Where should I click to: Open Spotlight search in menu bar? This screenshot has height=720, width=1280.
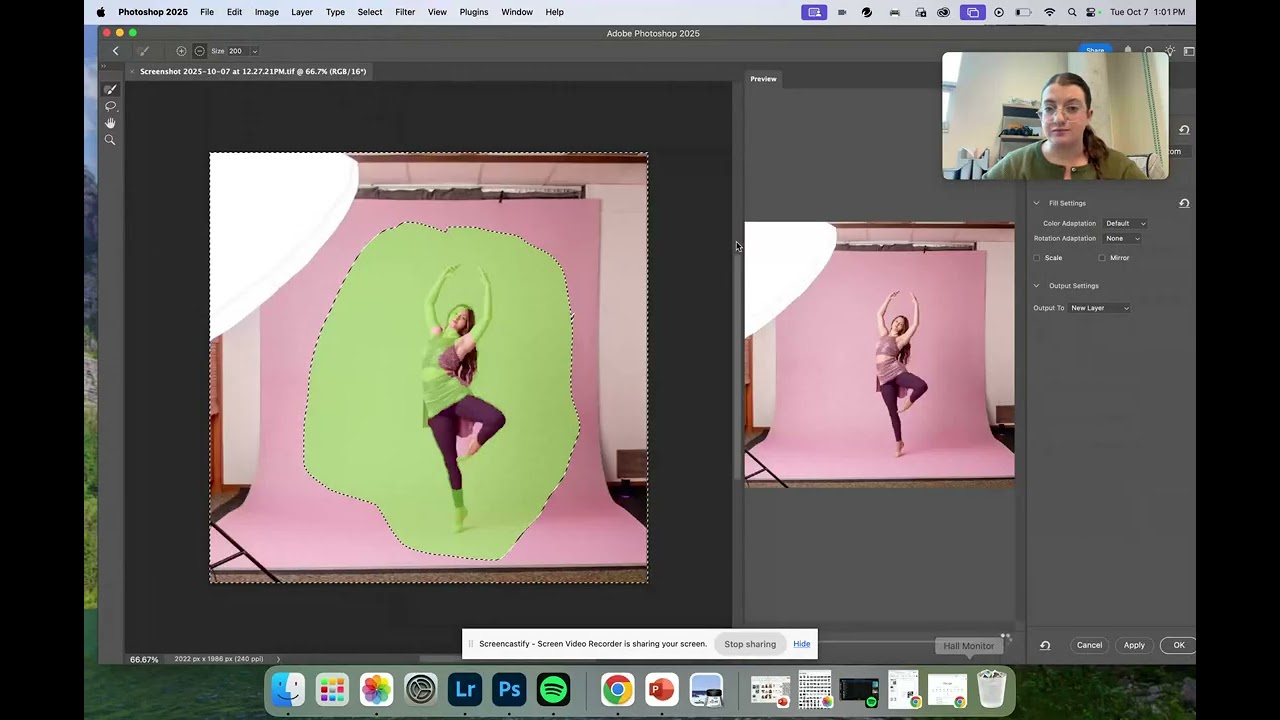(1072, 12)
